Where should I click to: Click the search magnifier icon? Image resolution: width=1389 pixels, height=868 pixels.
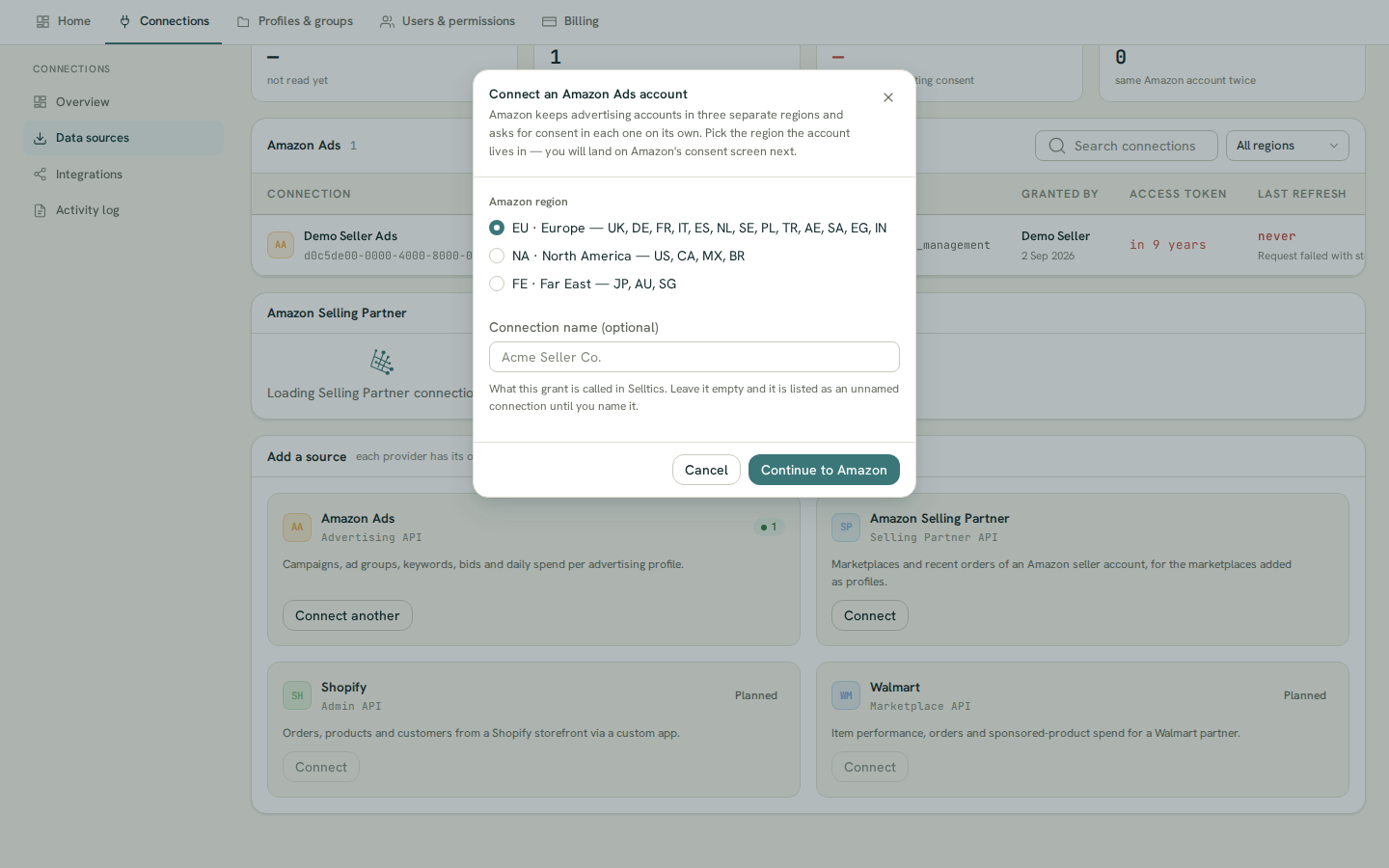[1057, 146]
